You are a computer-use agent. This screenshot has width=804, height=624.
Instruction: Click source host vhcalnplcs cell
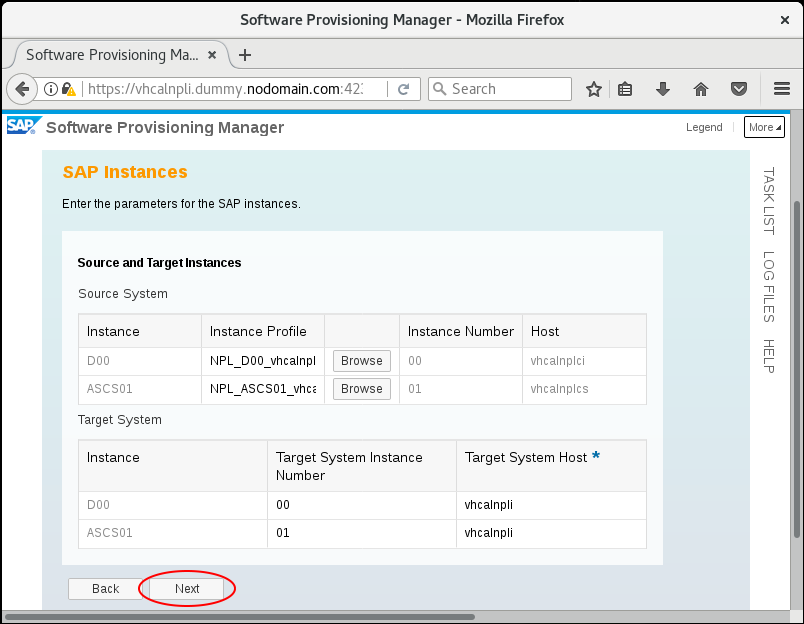[584, 389]
